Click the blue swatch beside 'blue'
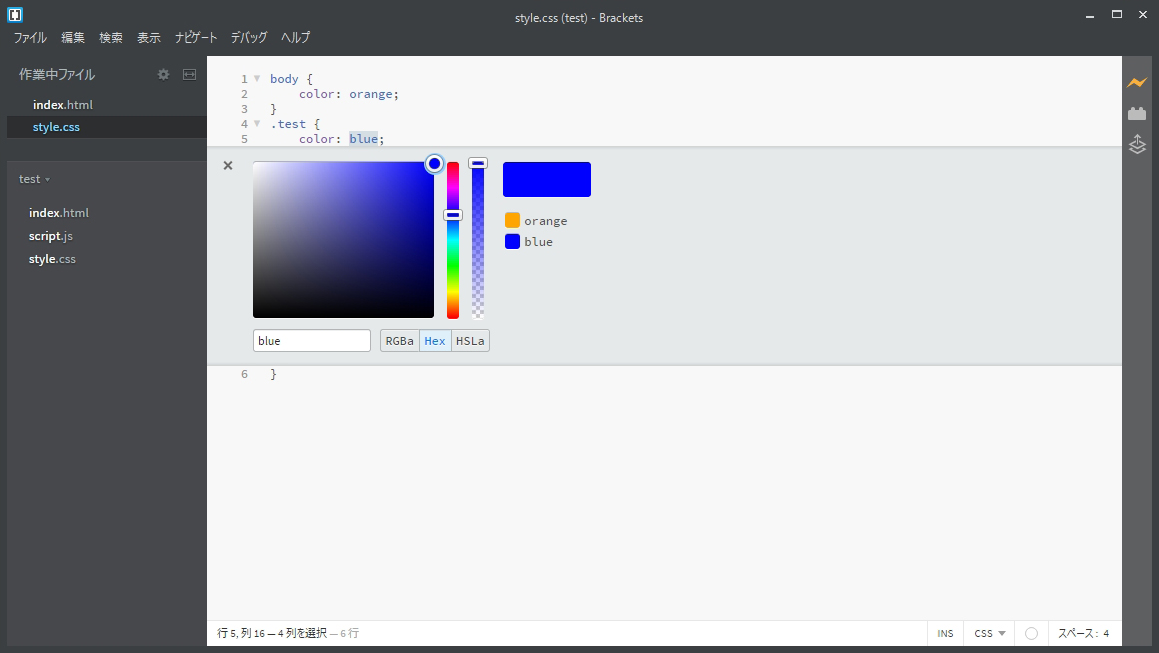This screenshot has width=1159, height=653. (x=512, y=241)
